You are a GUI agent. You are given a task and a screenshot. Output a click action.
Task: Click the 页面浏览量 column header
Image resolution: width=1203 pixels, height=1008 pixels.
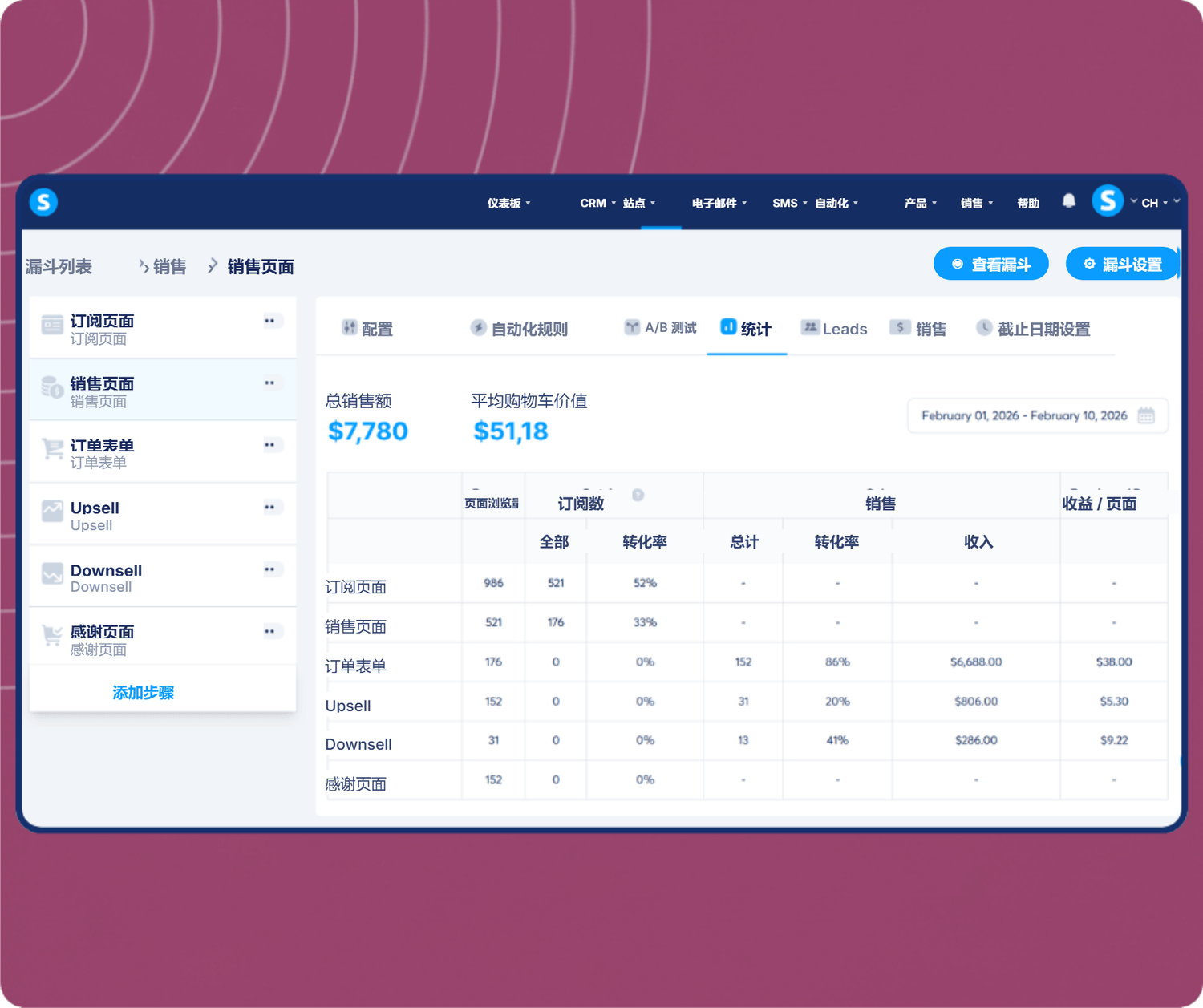pos(492,504)
